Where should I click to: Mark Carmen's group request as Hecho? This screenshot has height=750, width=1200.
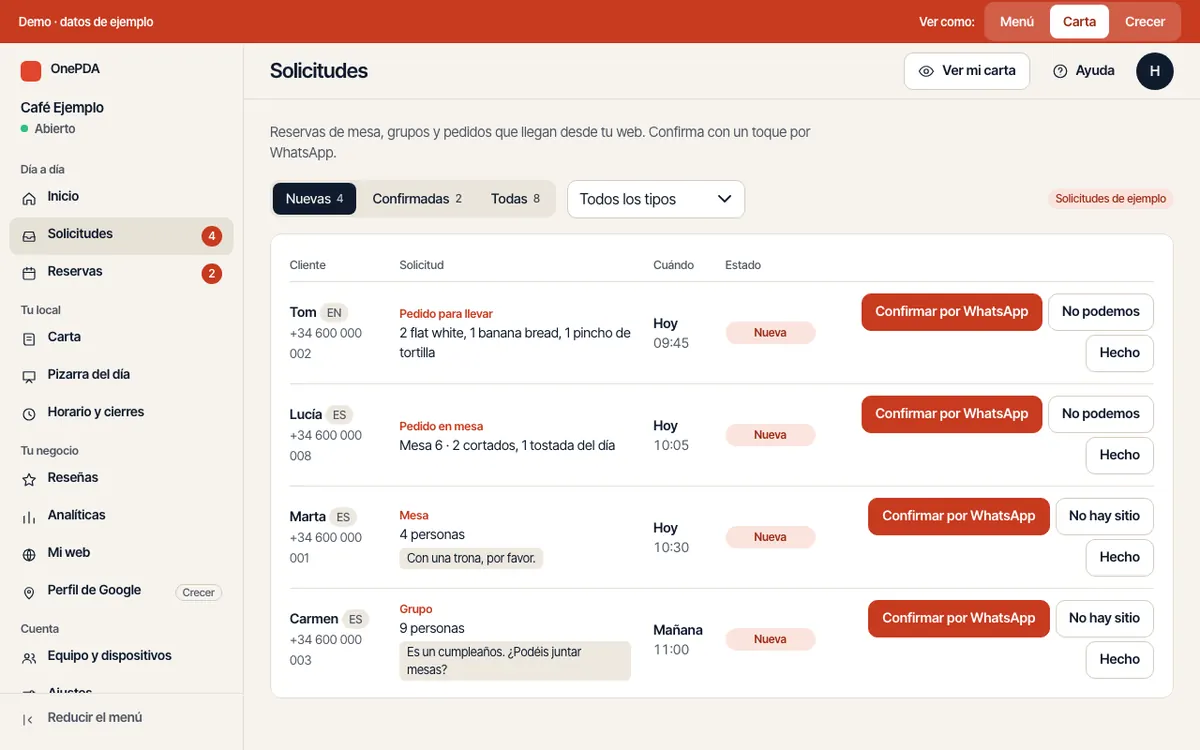coord(1119,660)
